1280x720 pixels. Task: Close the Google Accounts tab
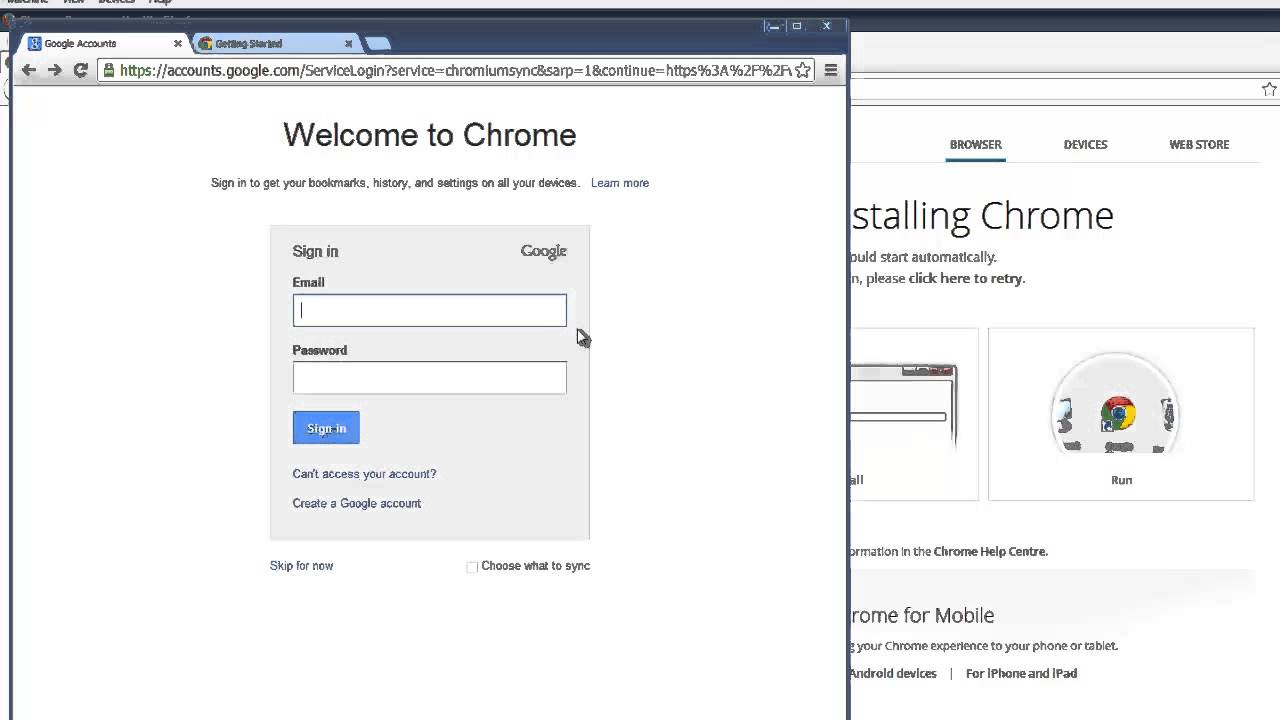coord(178,43)
